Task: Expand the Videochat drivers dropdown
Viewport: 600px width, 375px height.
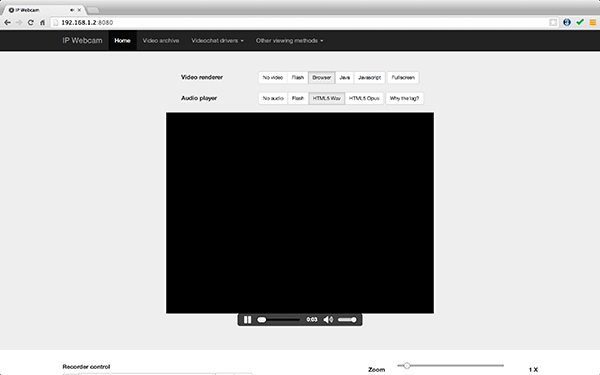Action: coord(217,41)
